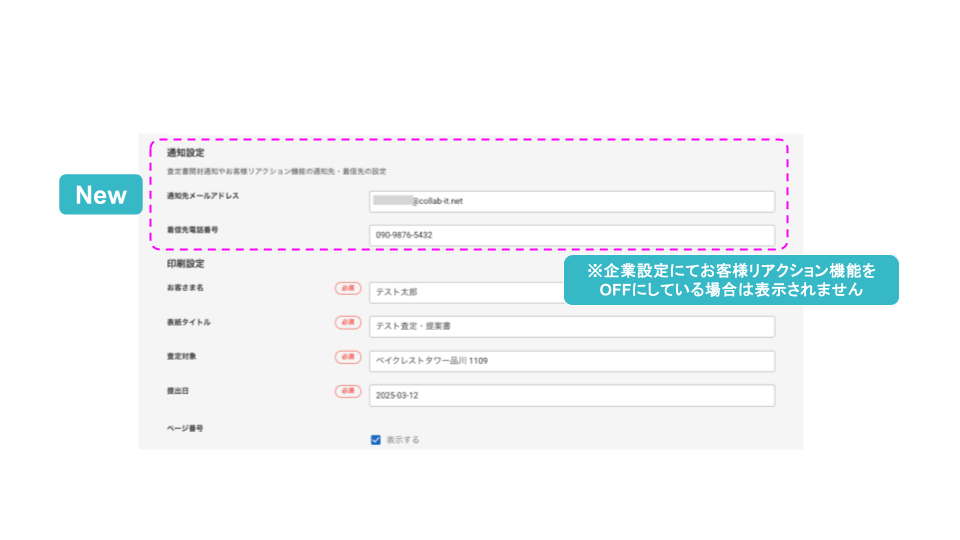Image resolution: width=960 pixels, height=540 pixels.
Task: Open the 提出日 date field 2025-03-12
Action: coord(571,395)
